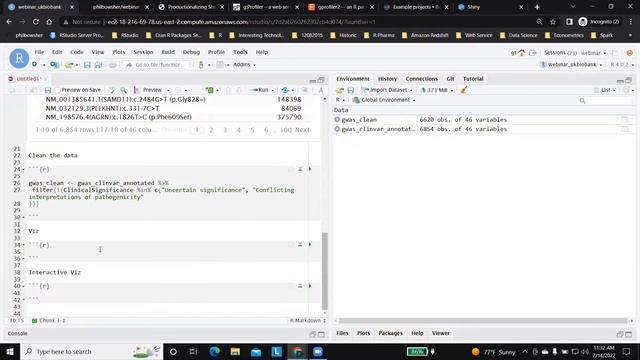Viewport: 640px width, 360px height.
Task: Switch to Connections tab
Action: (421, 79)
